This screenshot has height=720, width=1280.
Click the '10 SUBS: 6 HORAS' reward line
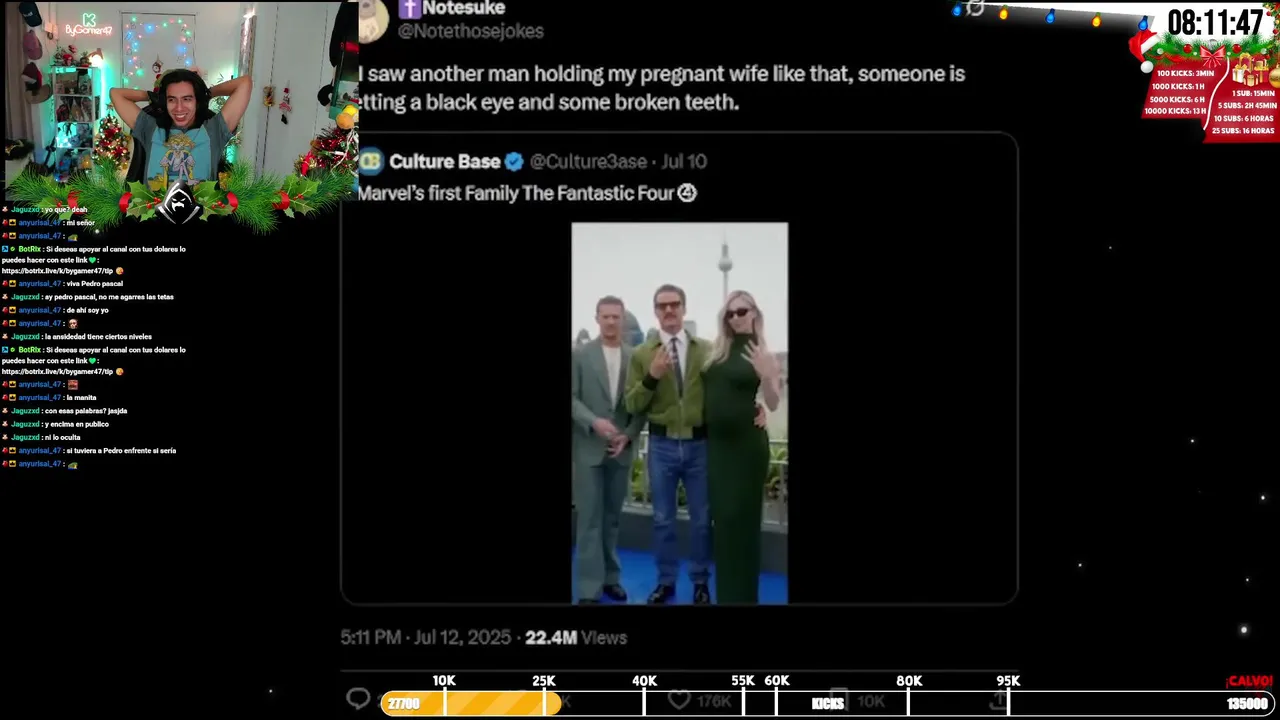coord(1244,118)
